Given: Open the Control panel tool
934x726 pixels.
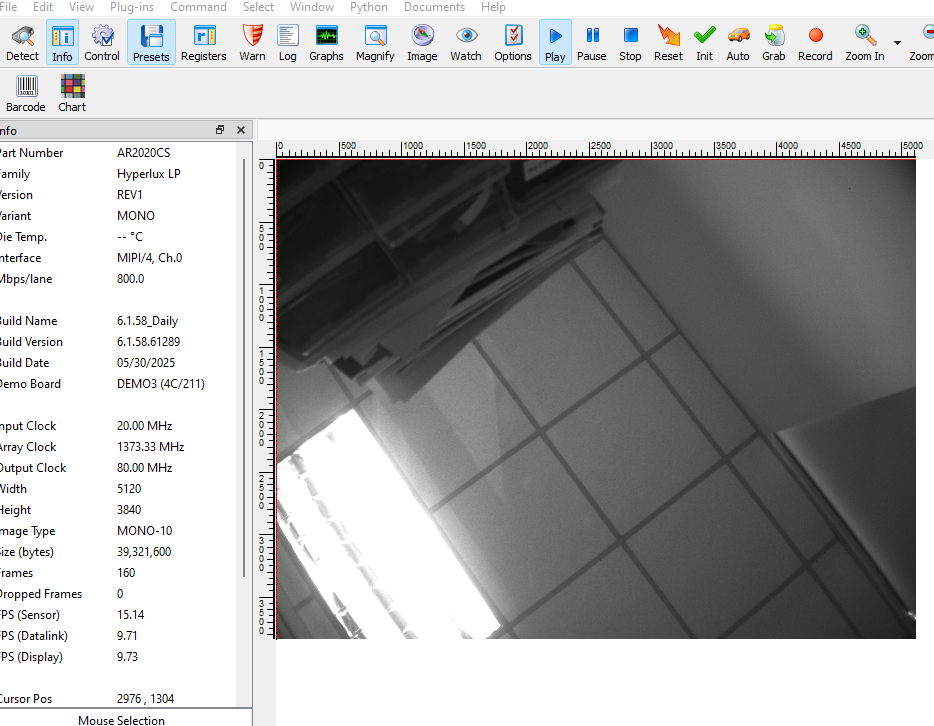Looking at the screenshot, I should click(x=102, y=42).
